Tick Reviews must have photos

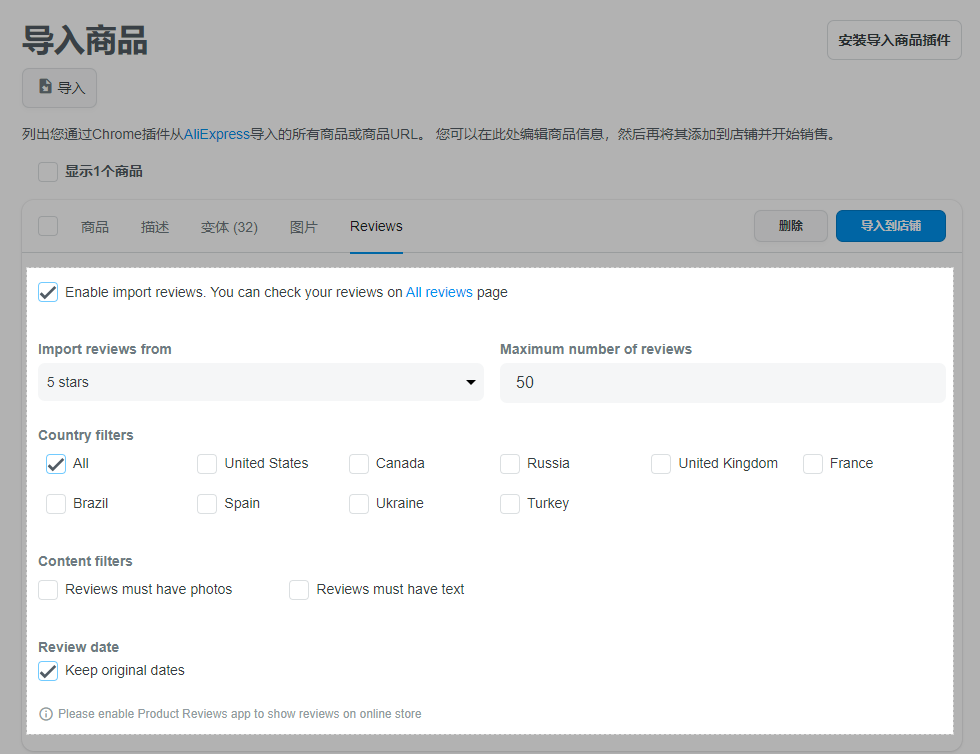48,590
